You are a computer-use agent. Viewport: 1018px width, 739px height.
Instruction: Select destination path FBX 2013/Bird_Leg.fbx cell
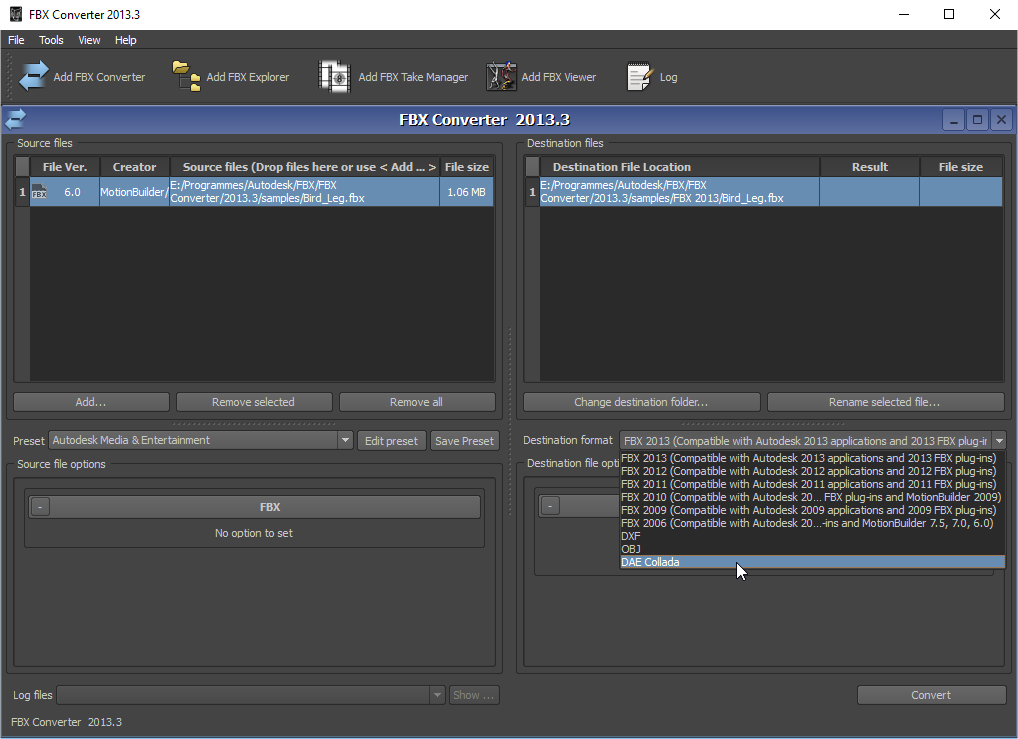[x=679, y=192]
